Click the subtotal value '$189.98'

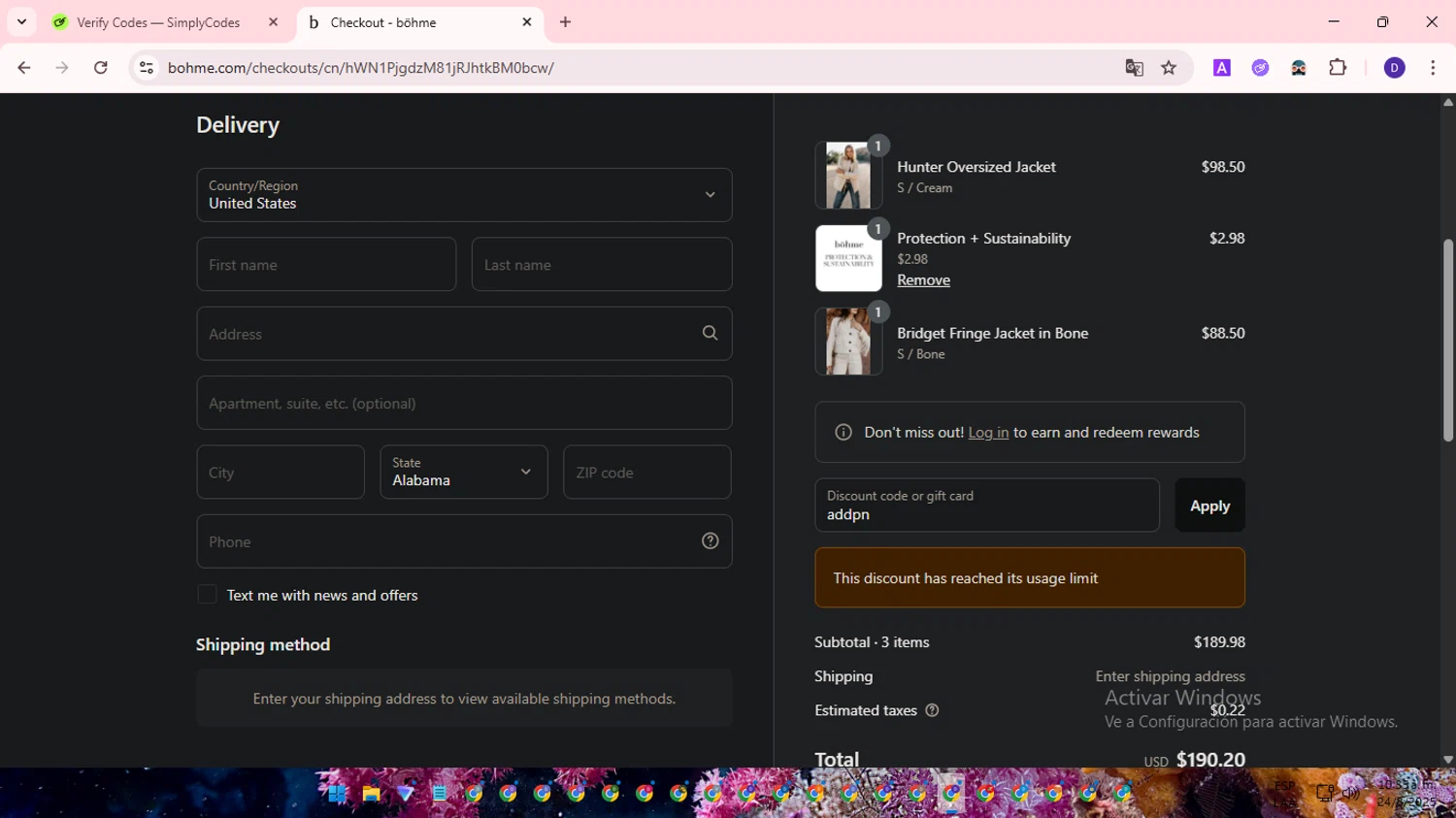tap(1219, 642)
